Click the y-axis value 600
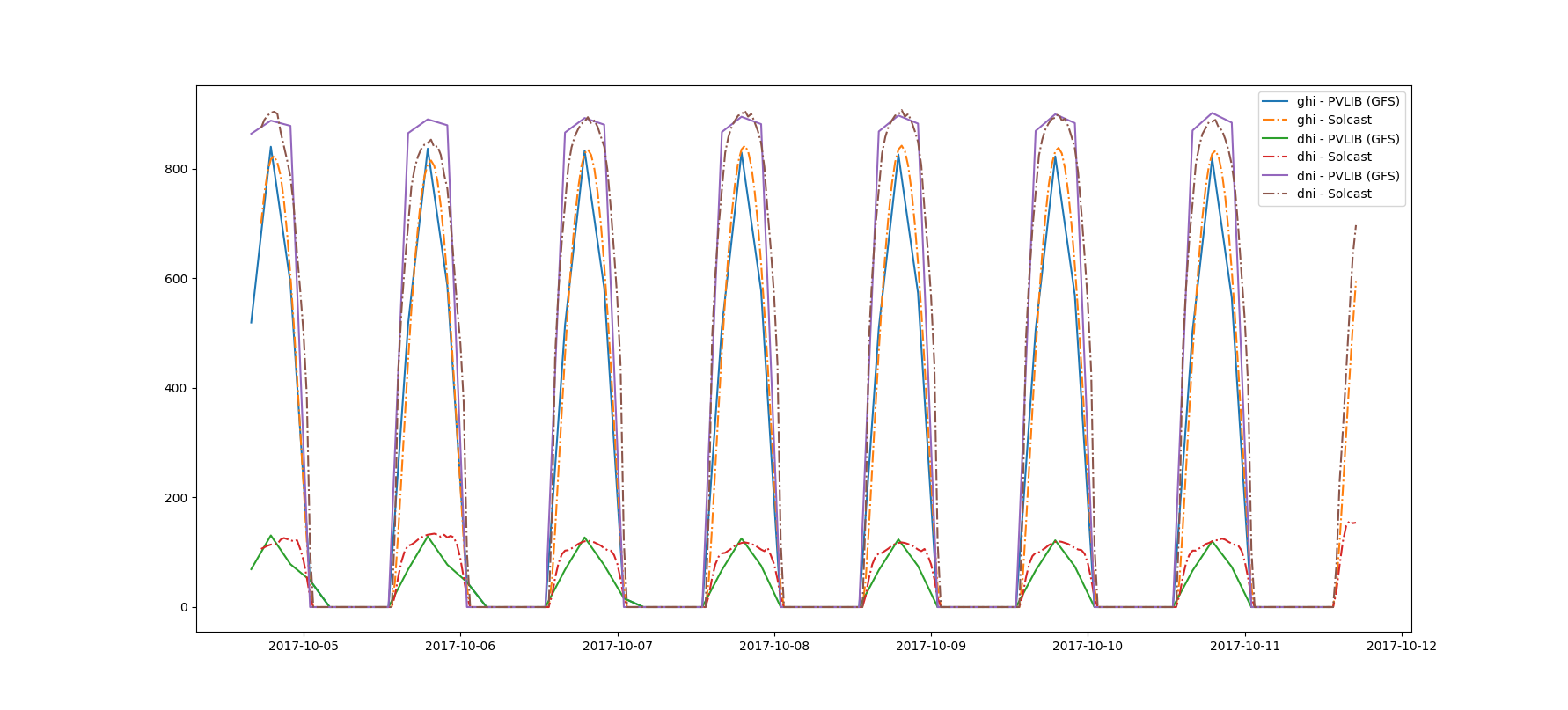The image size is (1568, 710). (177, 279)
